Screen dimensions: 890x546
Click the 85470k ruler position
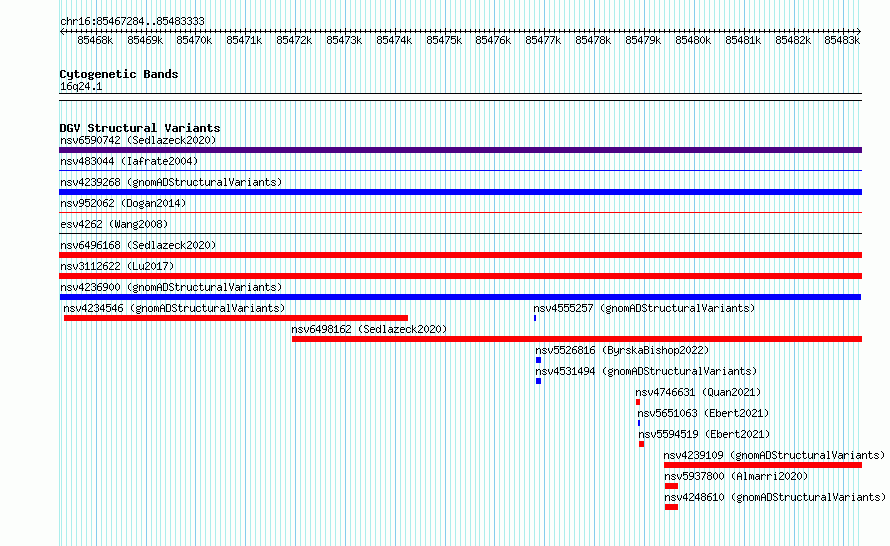pyautogui.click(x=194, y=40)
